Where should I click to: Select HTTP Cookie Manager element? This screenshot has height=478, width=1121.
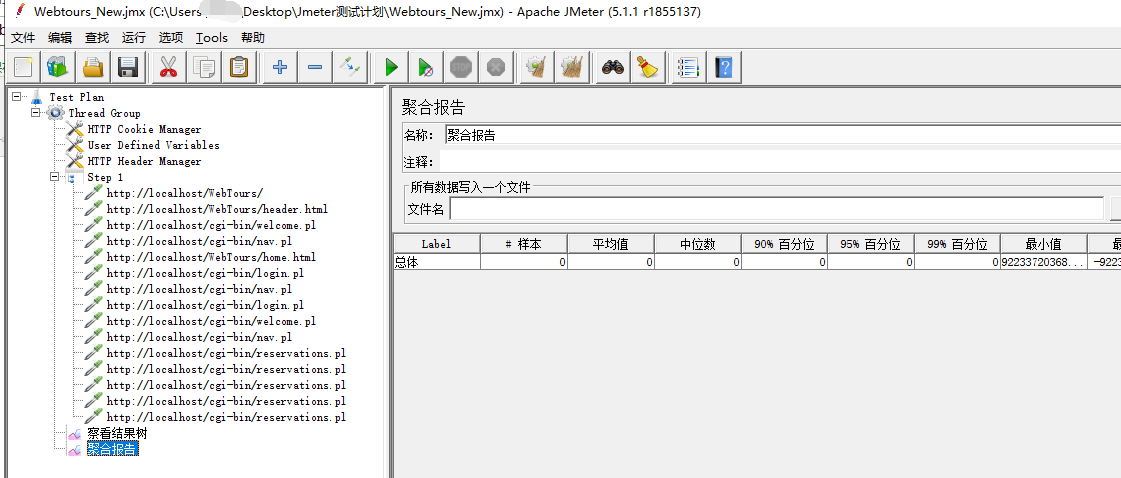tap(144, 129)
